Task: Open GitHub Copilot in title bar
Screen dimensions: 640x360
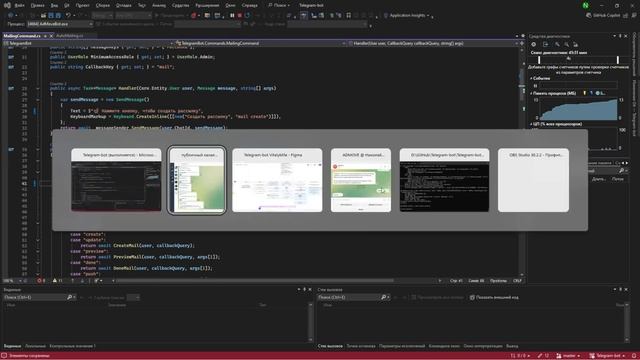Action: (603, 16)
